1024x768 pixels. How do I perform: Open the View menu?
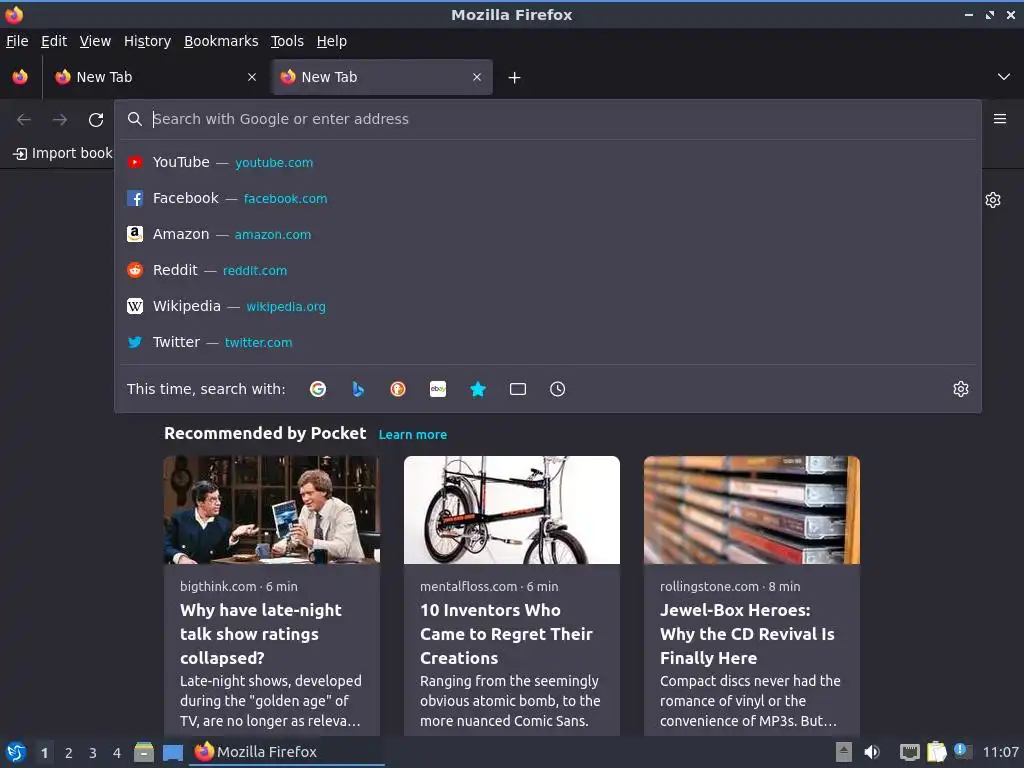click(x=95, y=41)
